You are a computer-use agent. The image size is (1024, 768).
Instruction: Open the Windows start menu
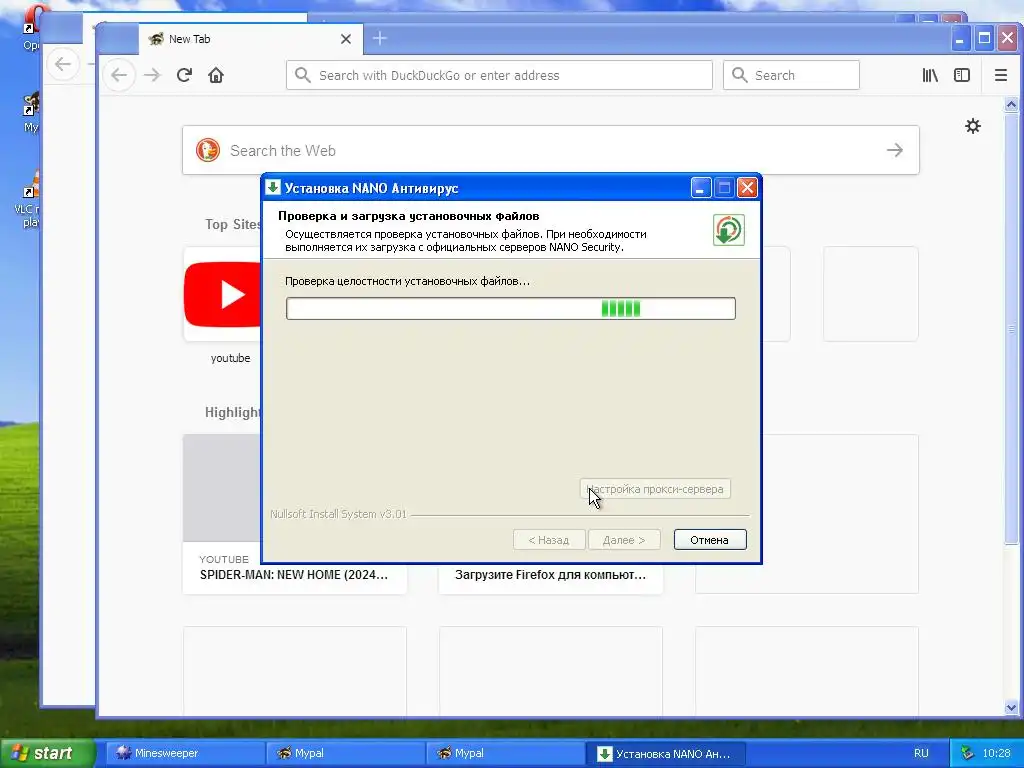[x=46, y=753]
